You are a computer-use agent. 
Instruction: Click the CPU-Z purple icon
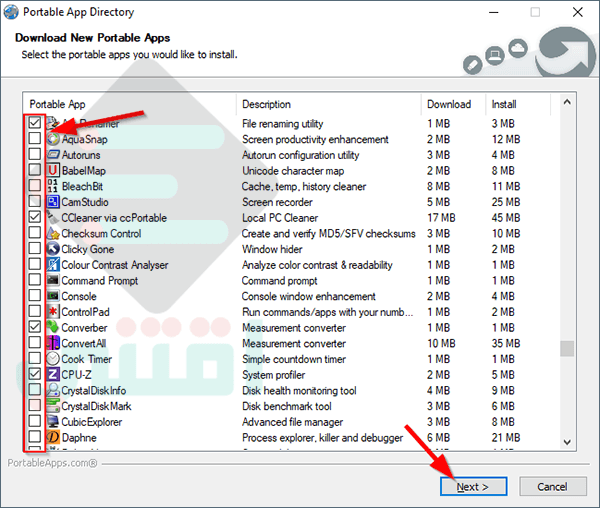point(53,374)
